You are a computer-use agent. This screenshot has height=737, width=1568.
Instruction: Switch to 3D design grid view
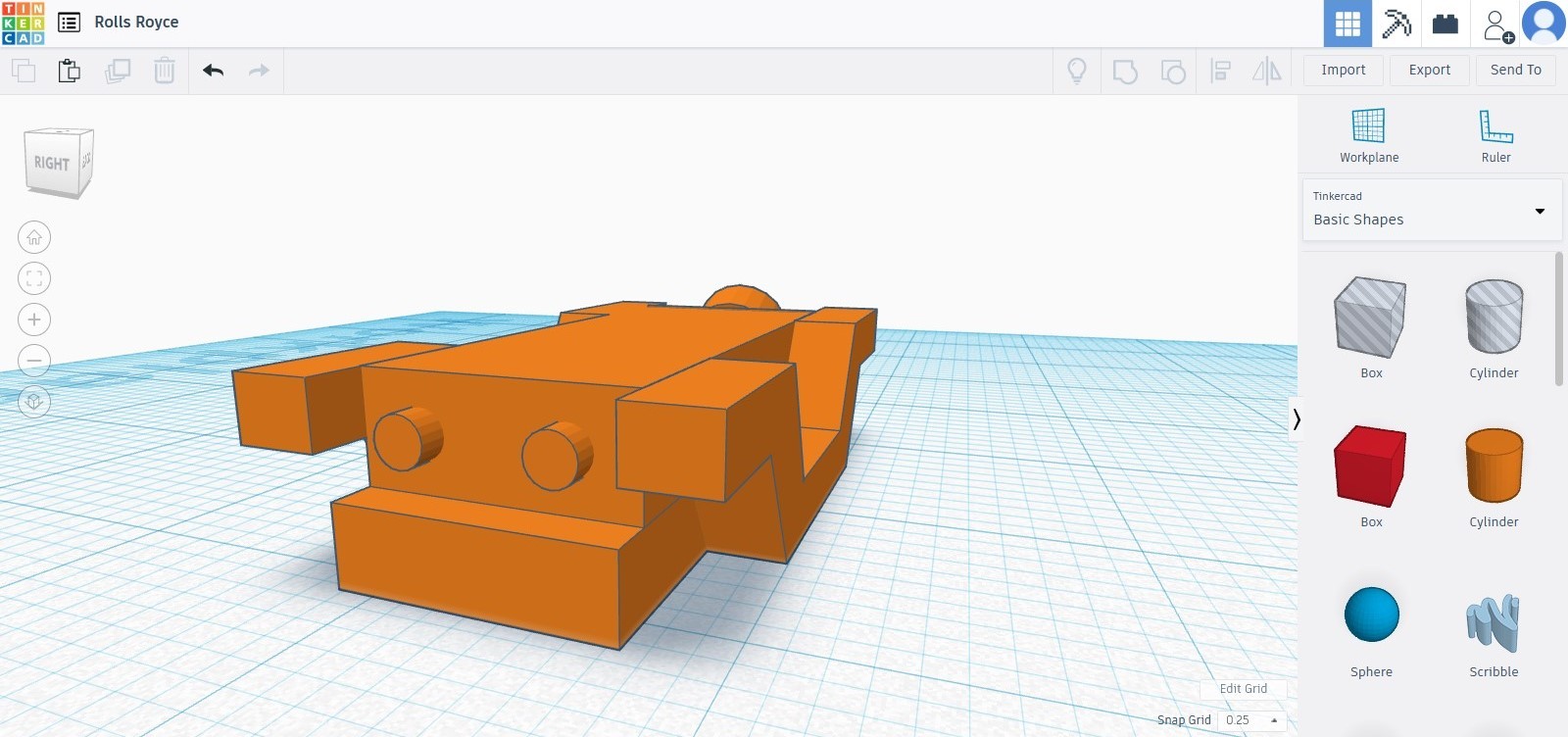tap(1347, 24)
